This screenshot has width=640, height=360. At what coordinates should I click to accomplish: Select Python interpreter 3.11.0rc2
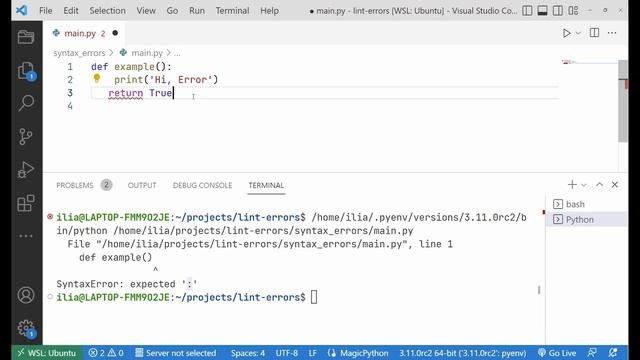point(462,353)
